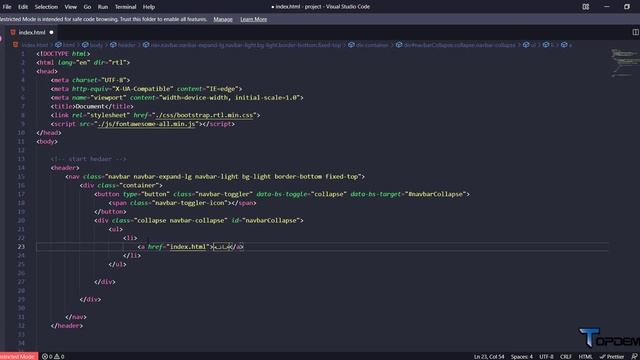This screenshot has height=360, width=640.
Task: Select the index.html editor tab
Action: (x=32, y=32)
